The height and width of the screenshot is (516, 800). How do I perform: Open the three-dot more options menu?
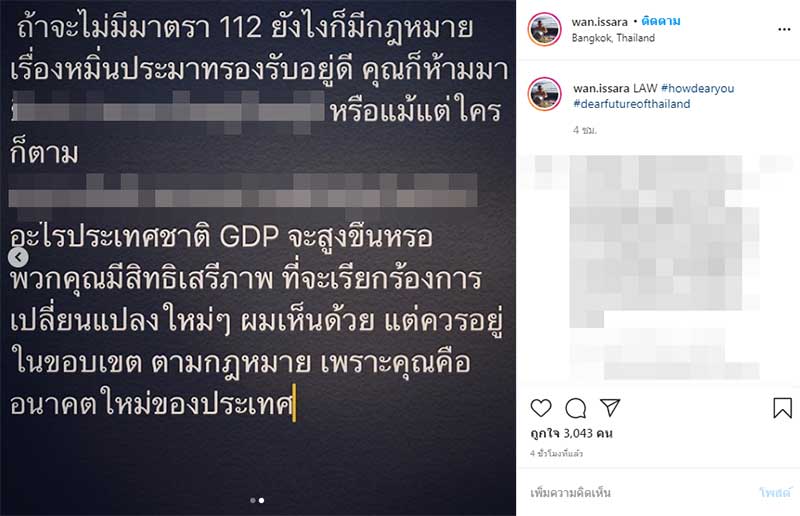click(784, 30)
